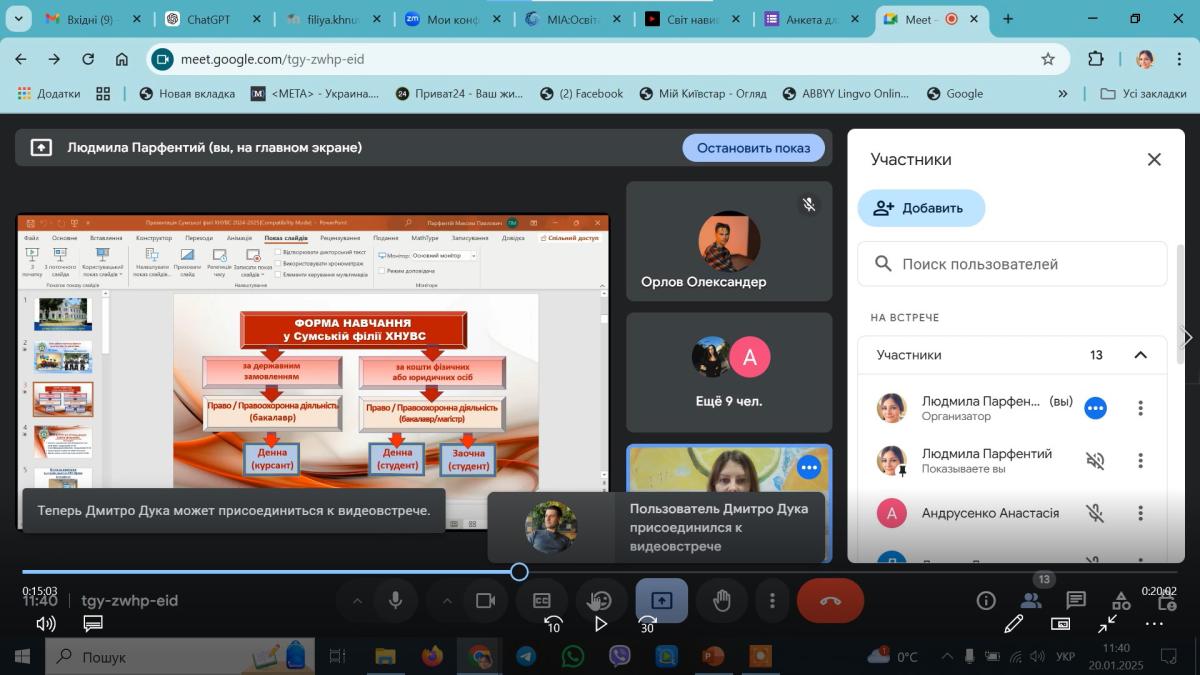
Task: Expand camera video settings arrow
Action: pyautogui.click(x=446, y=600)
